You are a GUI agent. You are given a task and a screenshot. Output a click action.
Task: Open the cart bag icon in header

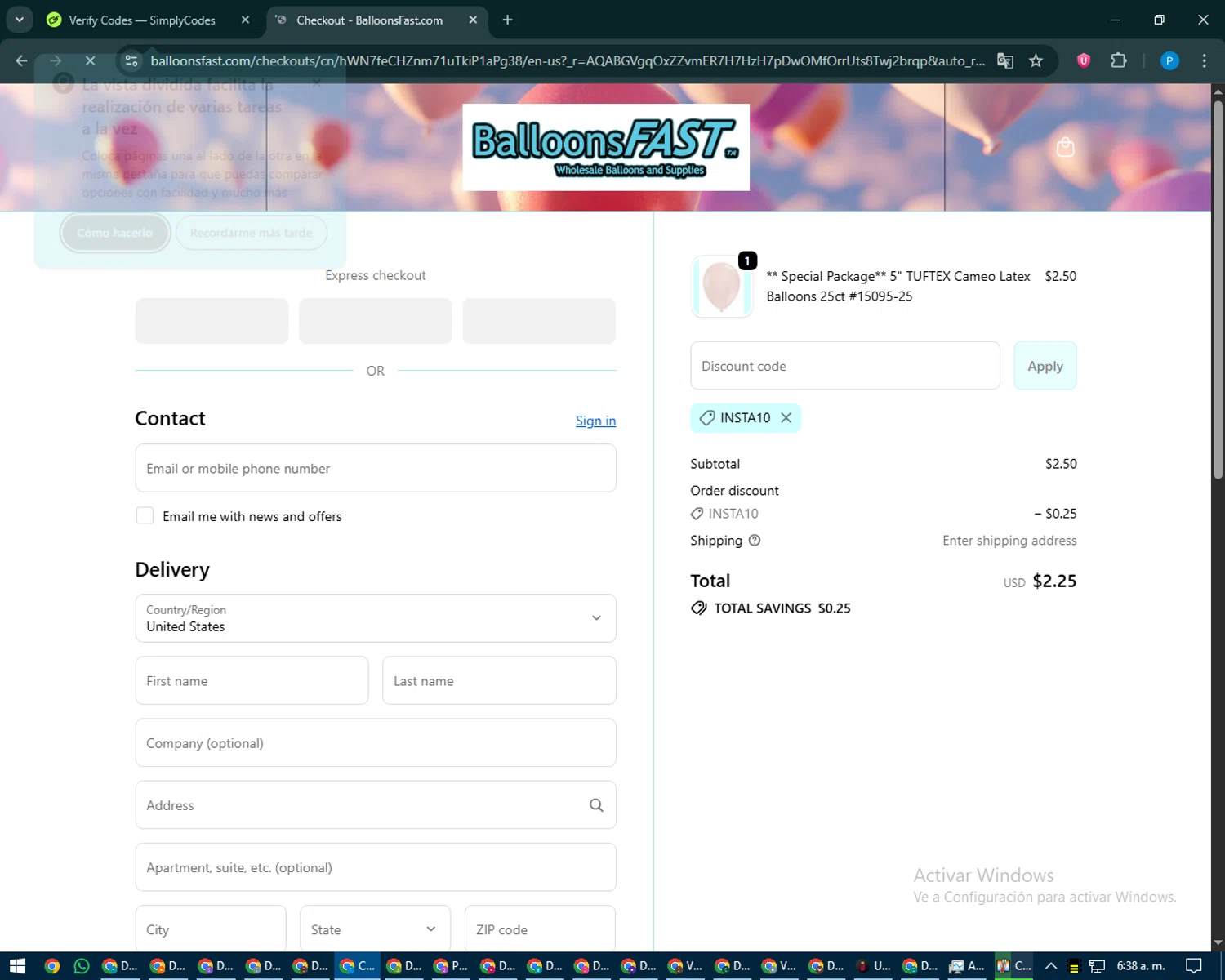coord(1065,147)
